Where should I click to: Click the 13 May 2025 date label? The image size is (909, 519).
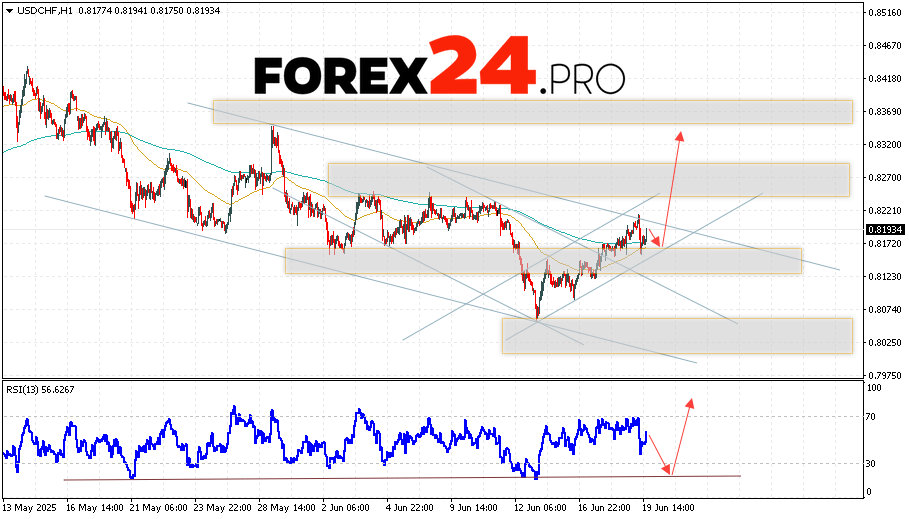pos(29,507)
